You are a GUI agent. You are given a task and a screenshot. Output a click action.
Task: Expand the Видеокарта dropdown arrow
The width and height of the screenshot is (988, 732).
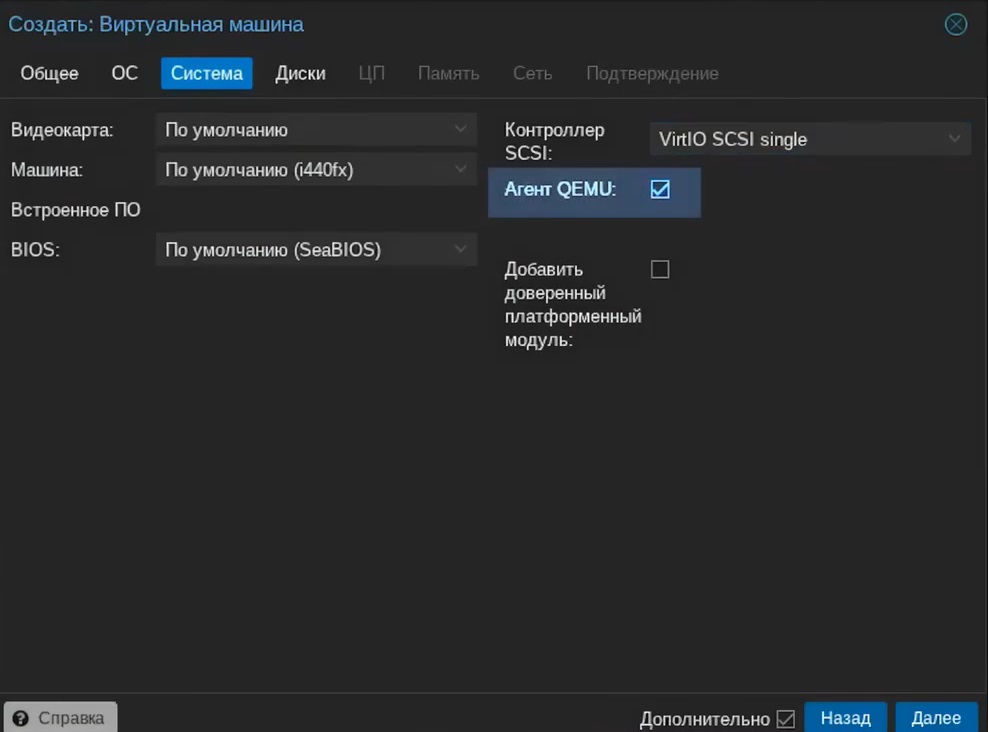pos(460,130)
